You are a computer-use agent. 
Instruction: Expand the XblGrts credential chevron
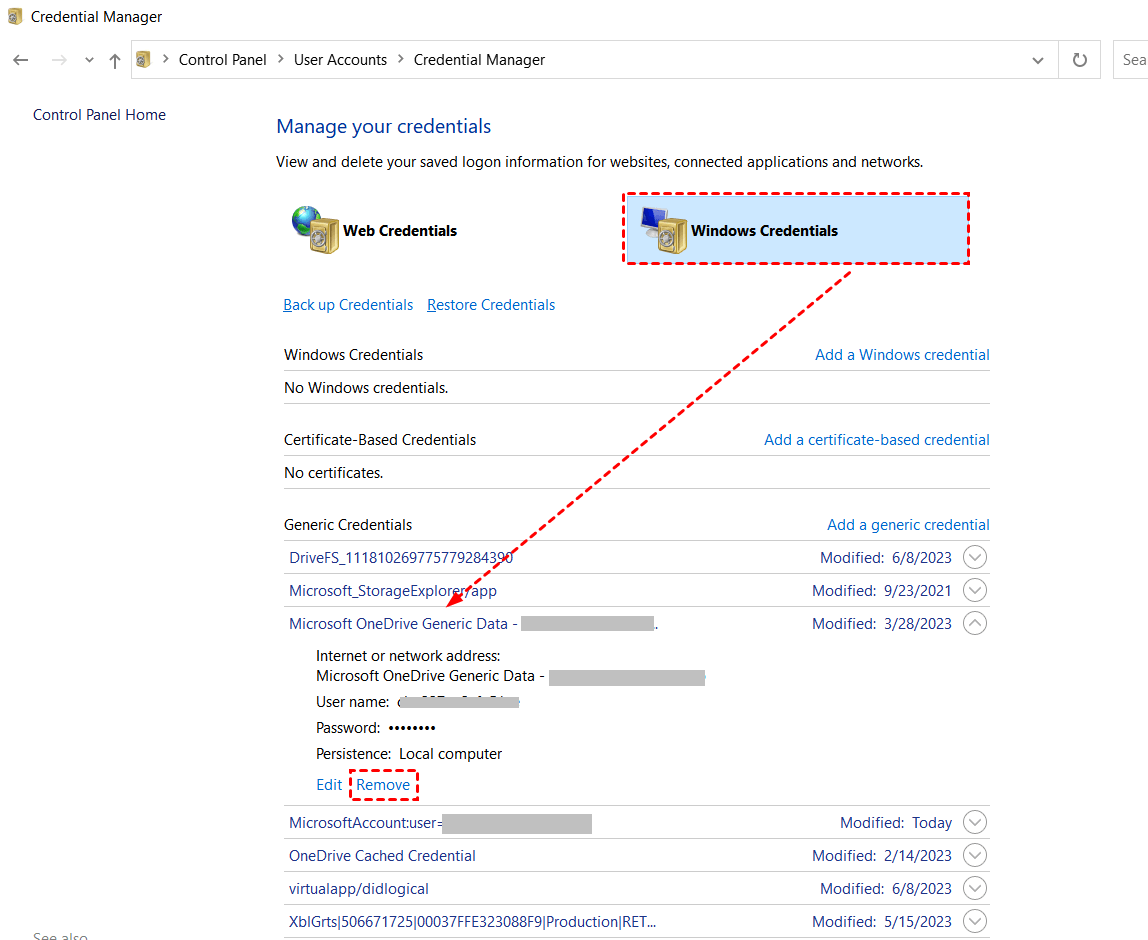(974, 921)
